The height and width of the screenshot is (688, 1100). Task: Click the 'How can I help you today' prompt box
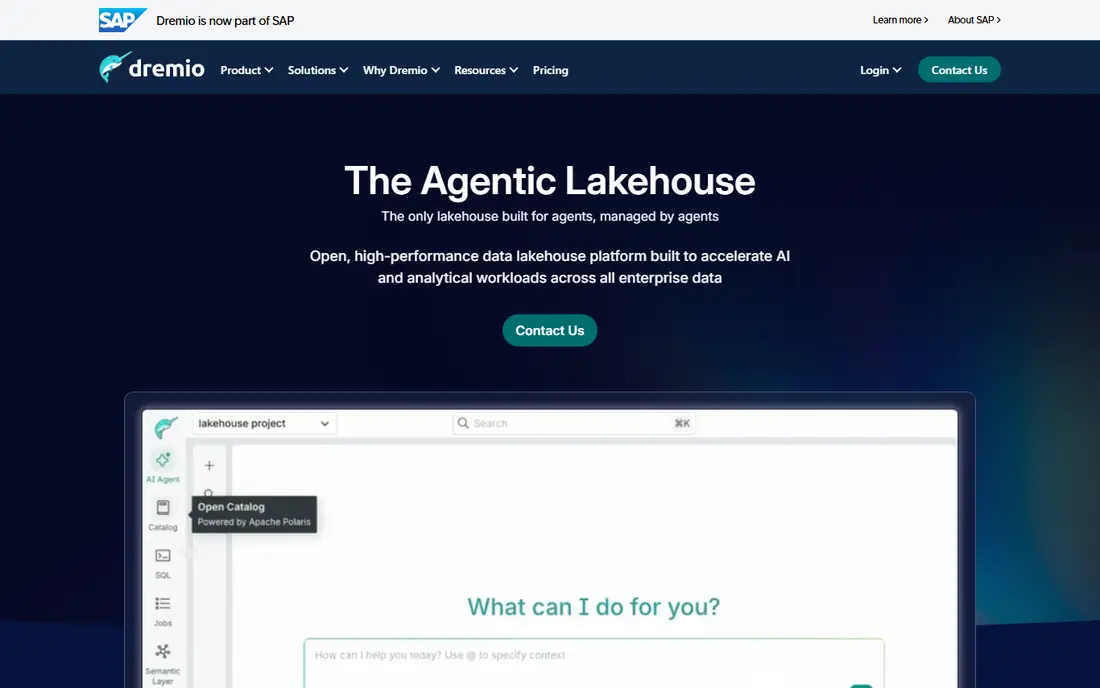click(x=593, y=663)
